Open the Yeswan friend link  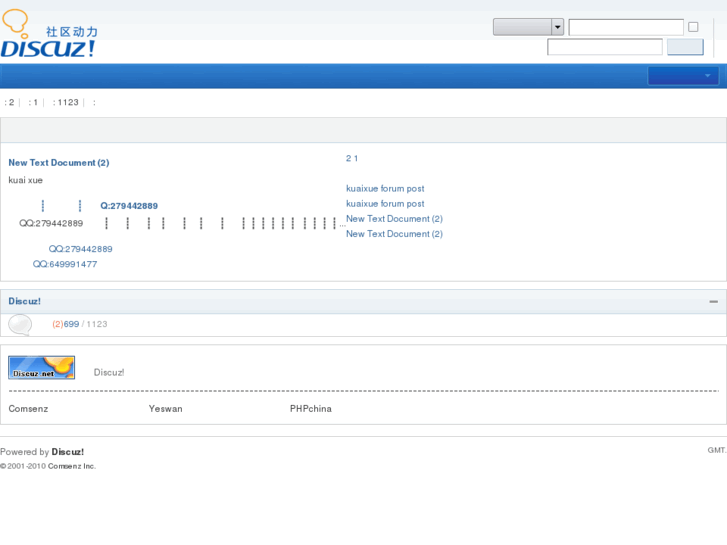point(166,409)
